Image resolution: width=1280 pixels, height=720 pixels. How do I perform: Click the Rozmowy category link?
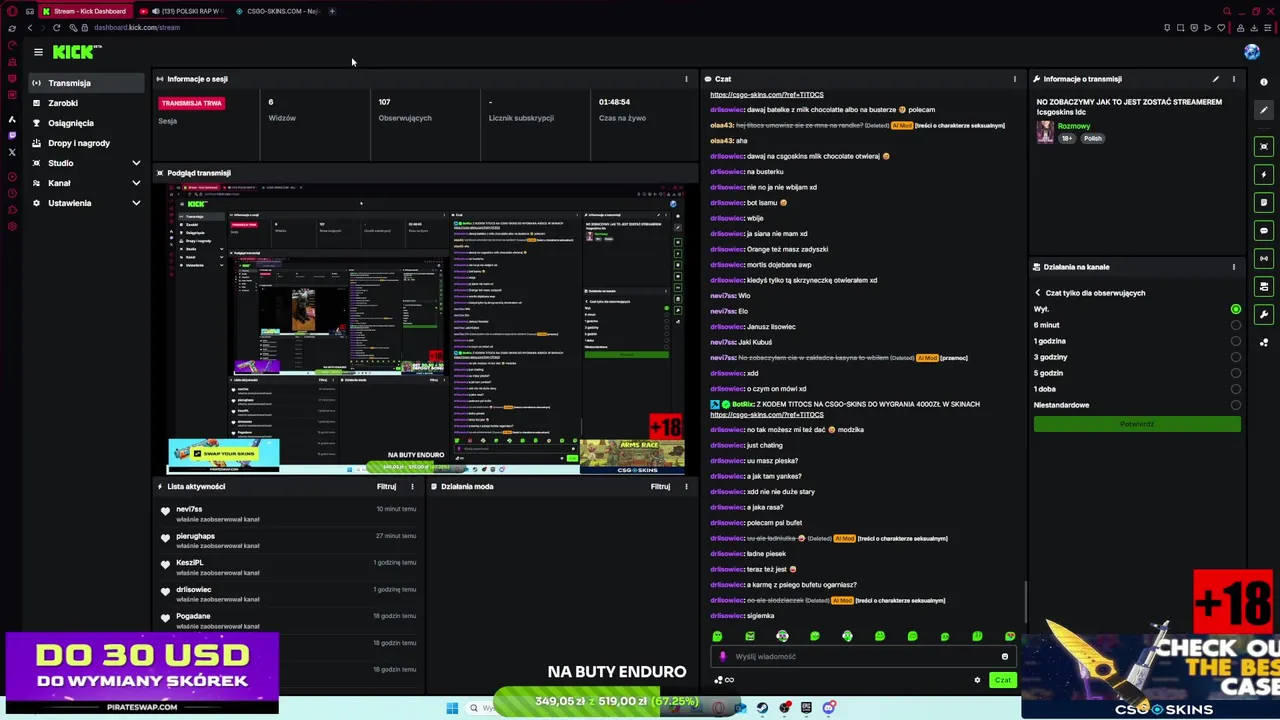(x=1074, y=126)
